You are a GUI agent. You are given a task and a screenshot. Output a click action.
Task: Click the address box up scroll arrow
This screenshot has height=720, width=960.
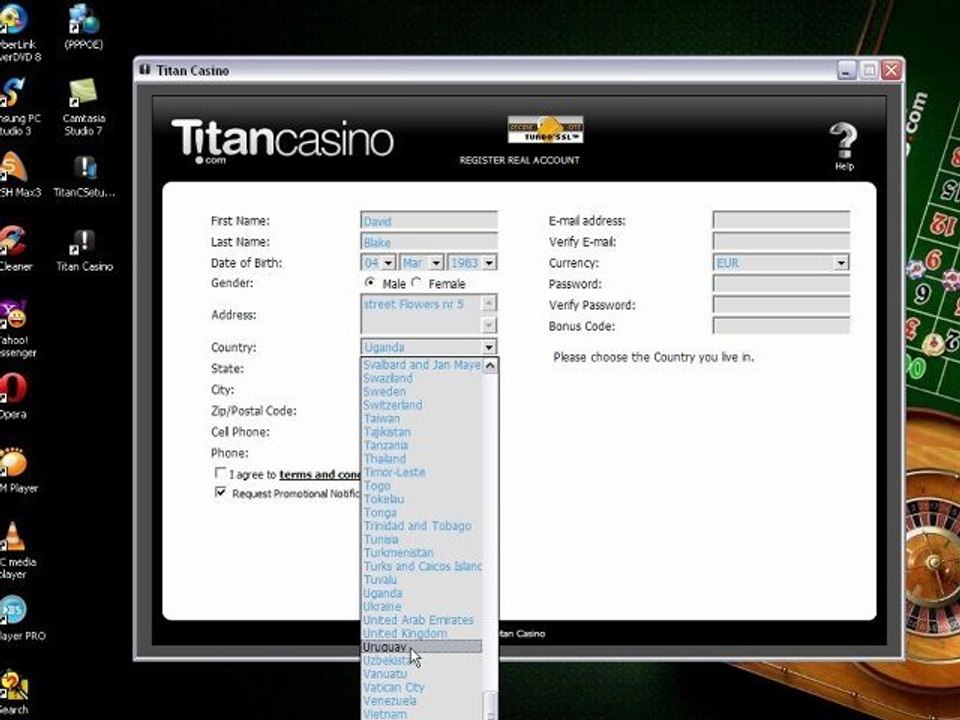pyautogui.click(x=489, y=303)
